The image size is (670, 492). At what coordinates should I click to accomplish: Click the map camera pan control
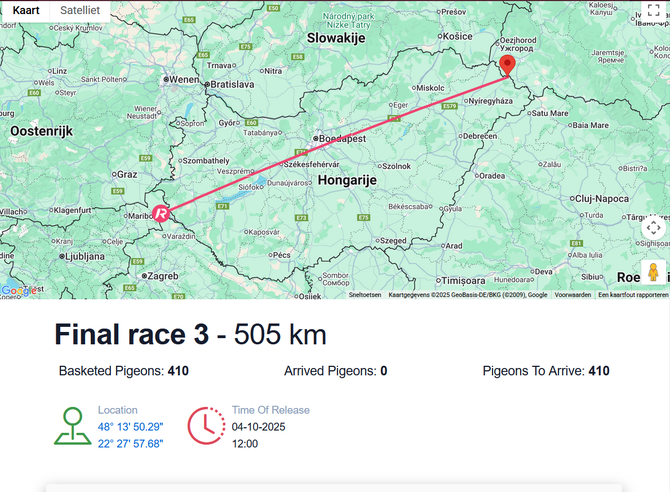coord(653,228)
